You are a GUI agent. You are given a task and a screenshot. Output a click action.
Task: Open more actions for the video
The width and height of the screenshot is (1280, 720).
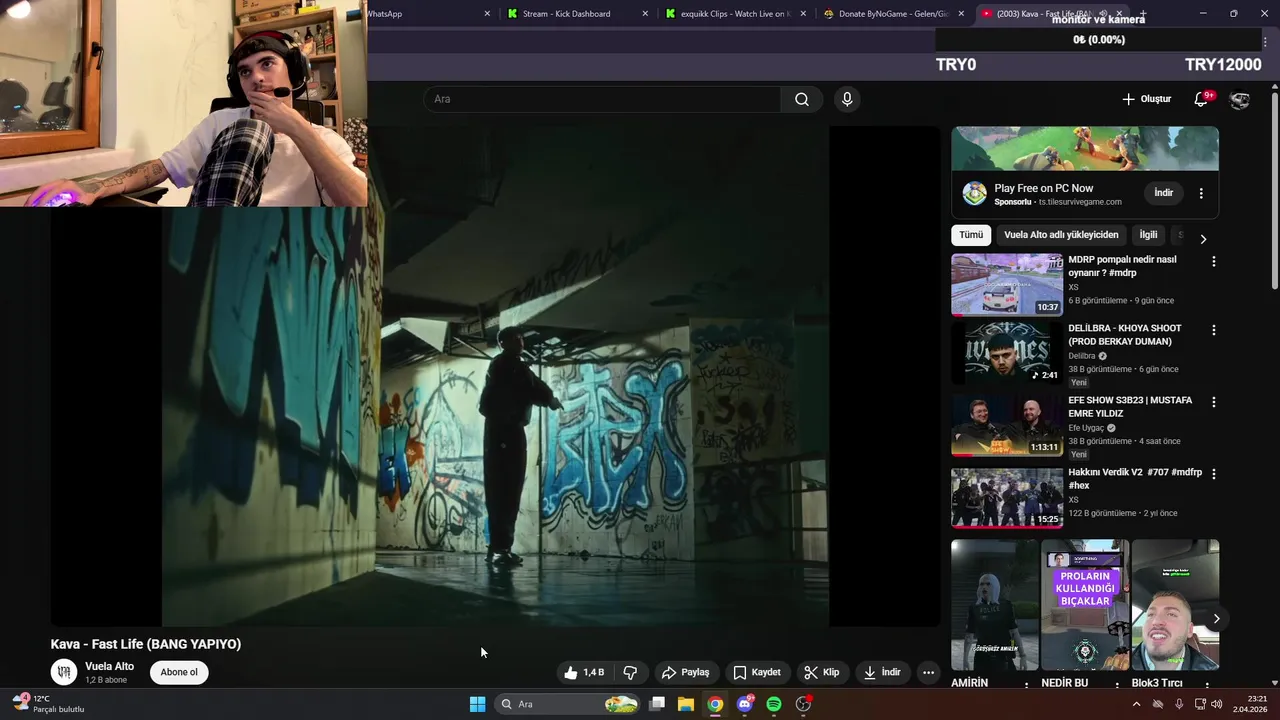(x=928, y=672)
